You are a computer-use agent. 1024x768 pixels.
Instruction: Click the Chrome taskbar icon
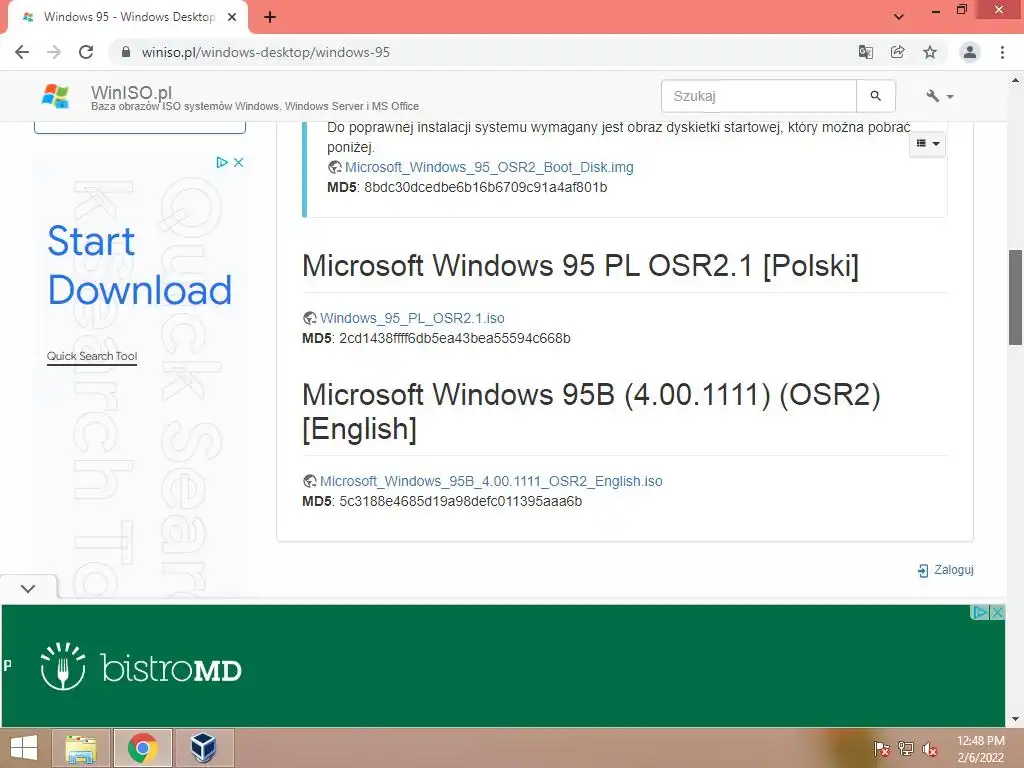click(142, 748)
